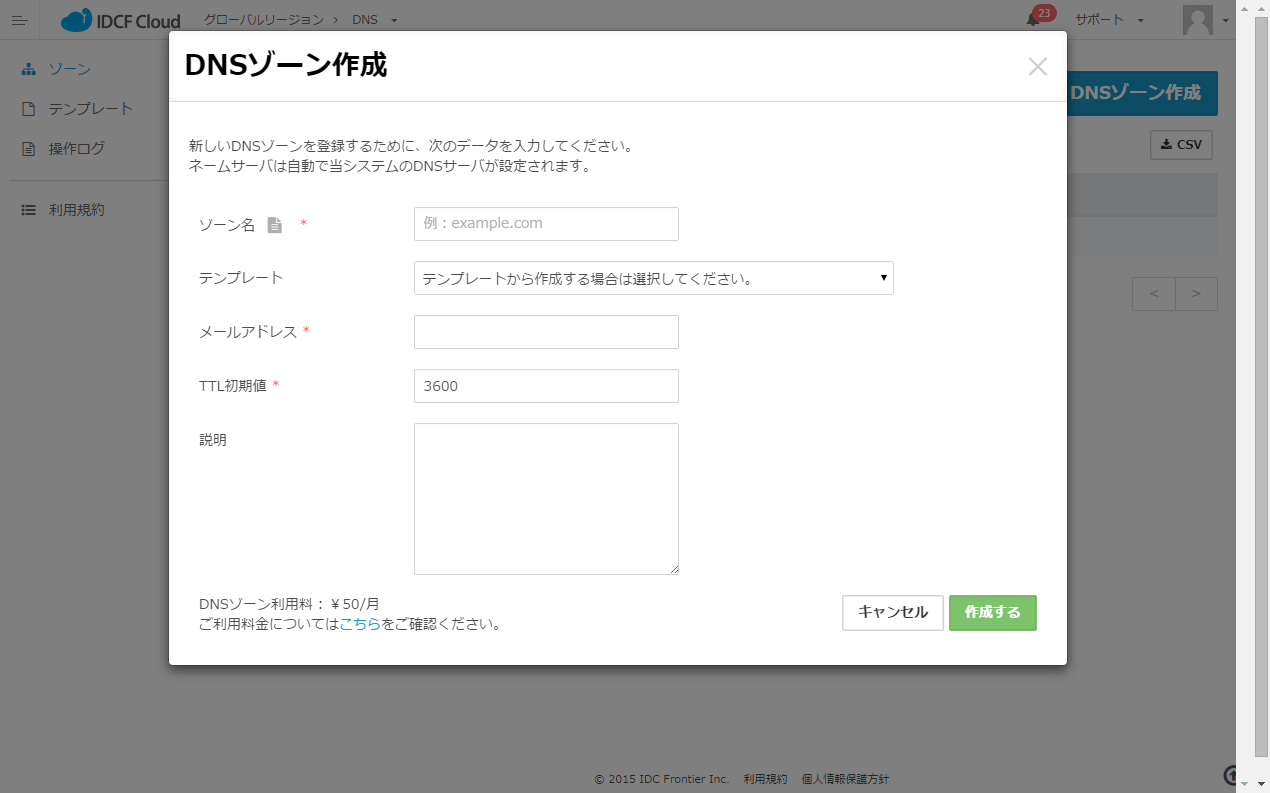
Task: Click the 作成する button
Action: 992,613
